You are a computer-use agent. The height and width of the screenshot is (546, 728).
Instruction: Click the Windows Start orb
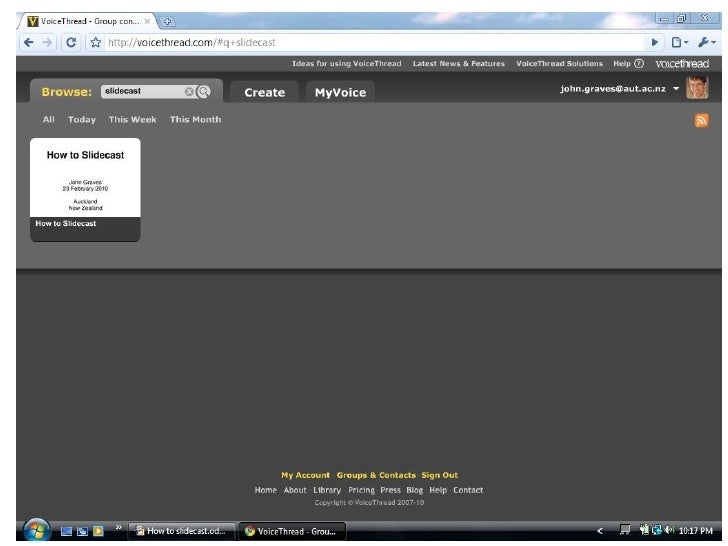click(36, 531)
